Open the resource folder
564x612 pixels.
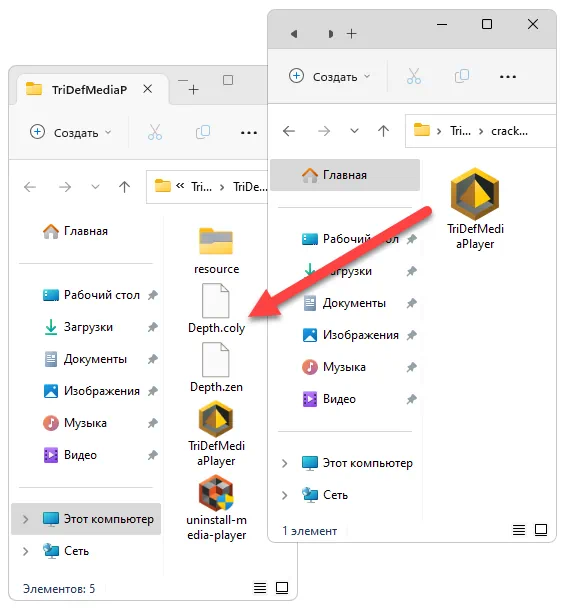click(x=216, y=251)
